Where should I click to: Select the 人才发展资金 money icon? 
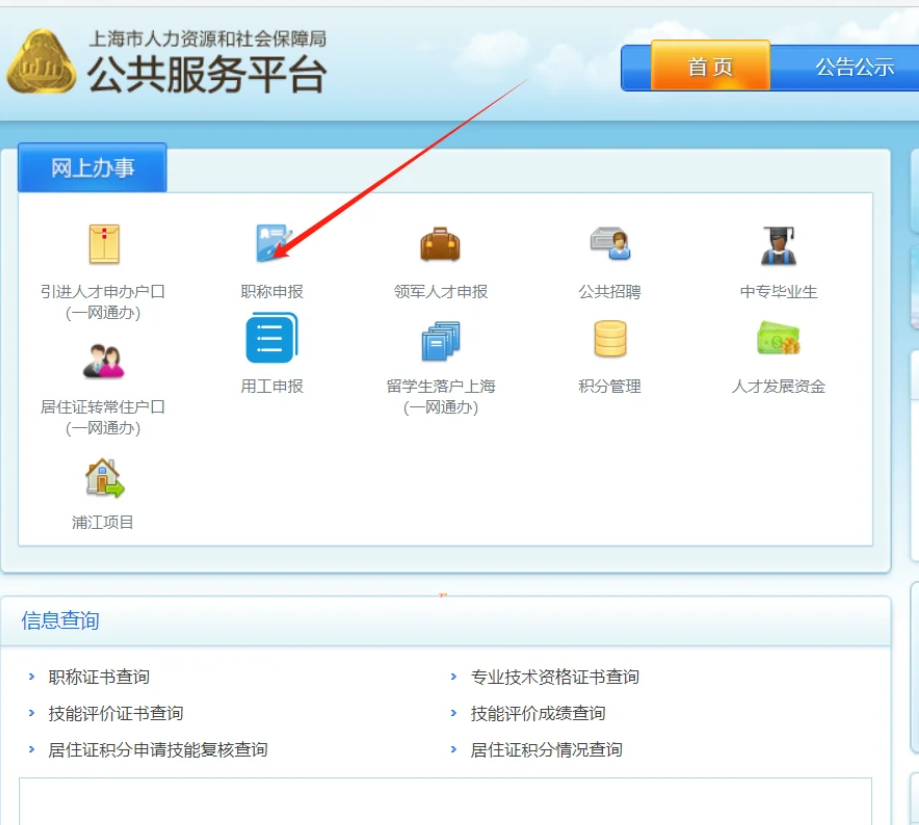point(779,338)
